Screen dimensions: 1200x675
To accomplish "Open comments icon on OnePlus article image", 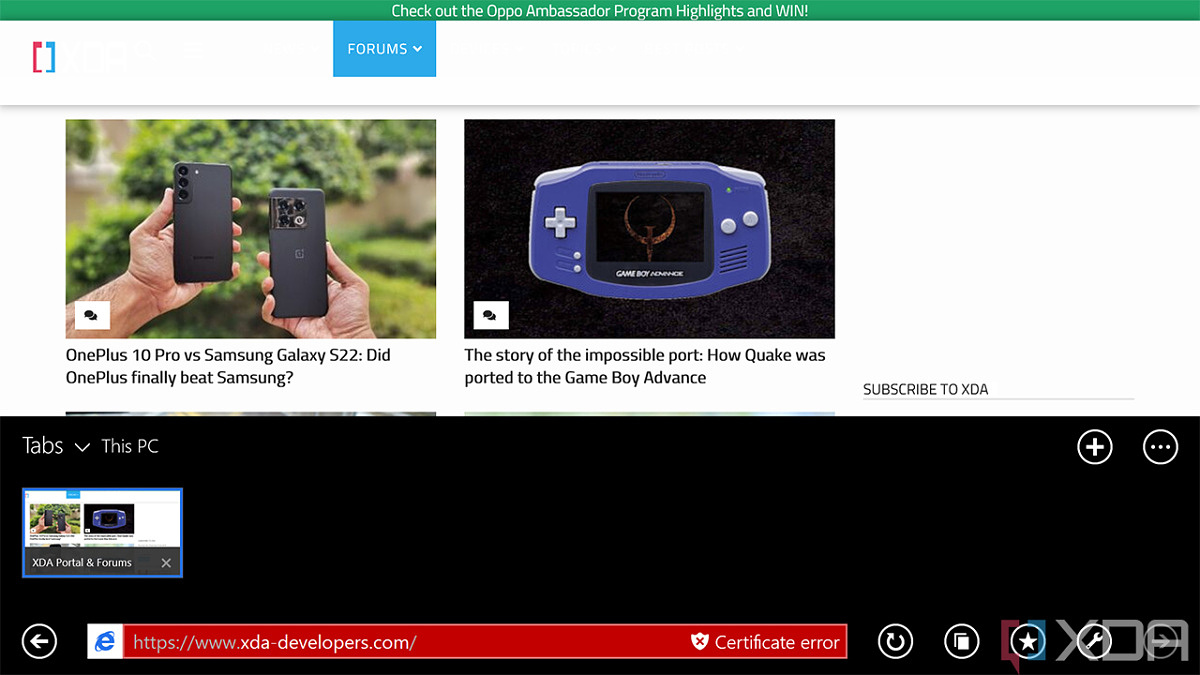I will [x=91, y=315].
